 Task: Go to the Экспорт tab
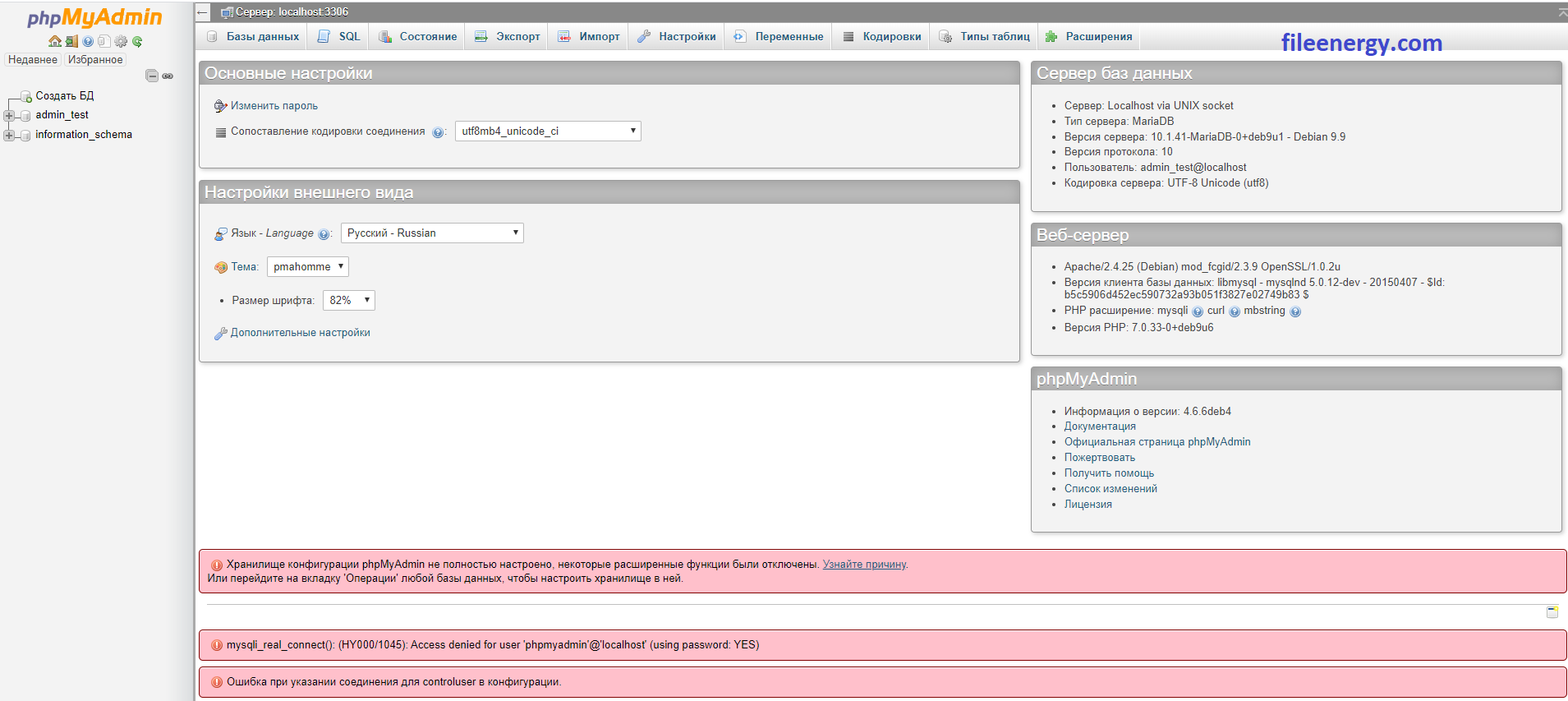tap(507, 37)
